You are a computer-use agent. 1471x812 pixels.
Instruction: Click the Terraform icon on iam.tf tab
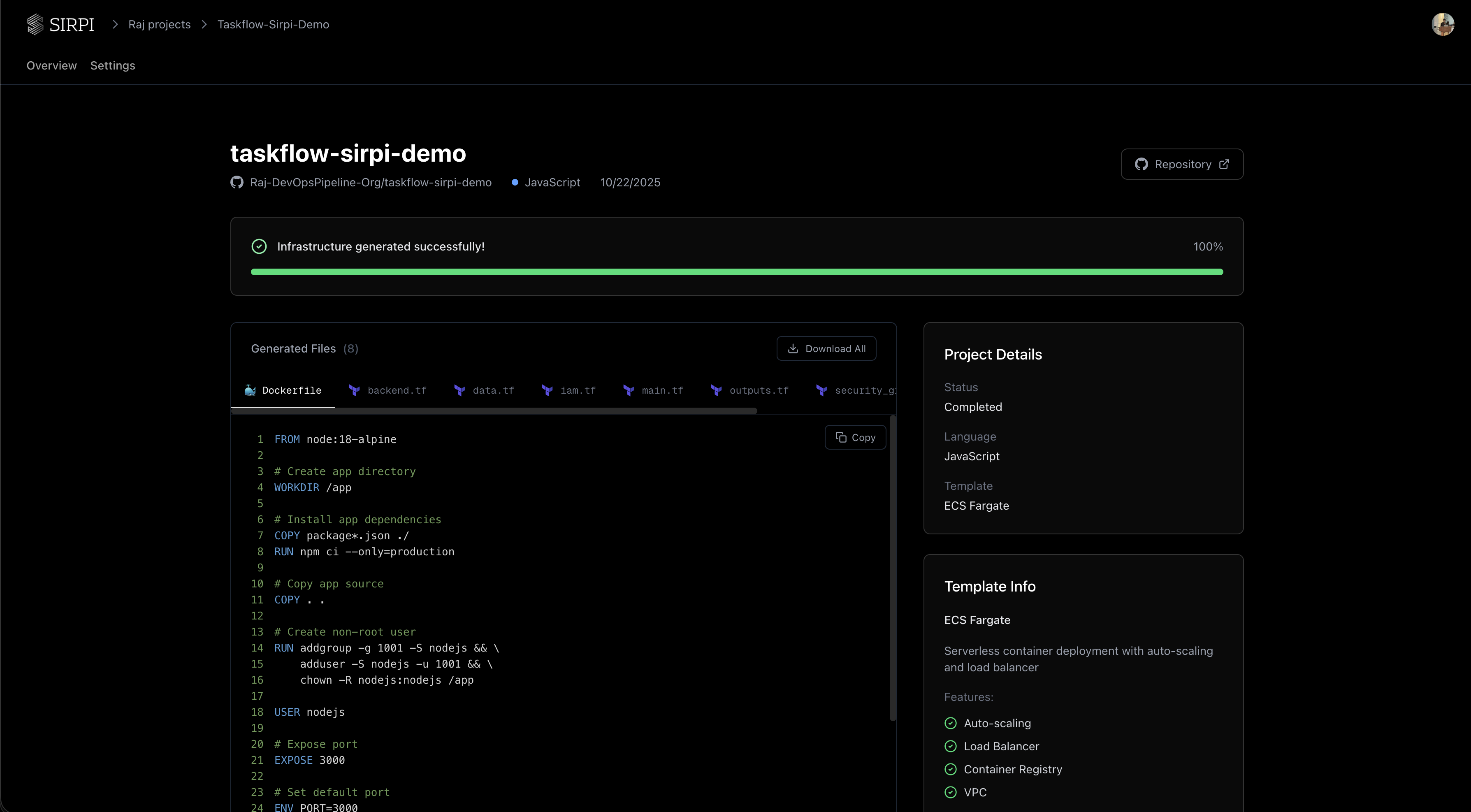point(547,391)
